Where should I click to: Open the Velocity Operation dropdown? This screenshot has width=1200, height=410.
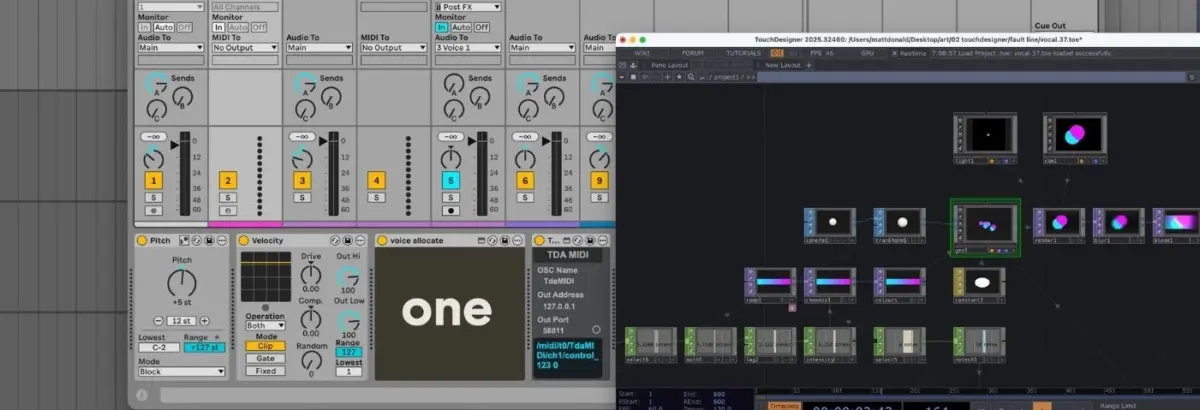(x=265, y=325)
